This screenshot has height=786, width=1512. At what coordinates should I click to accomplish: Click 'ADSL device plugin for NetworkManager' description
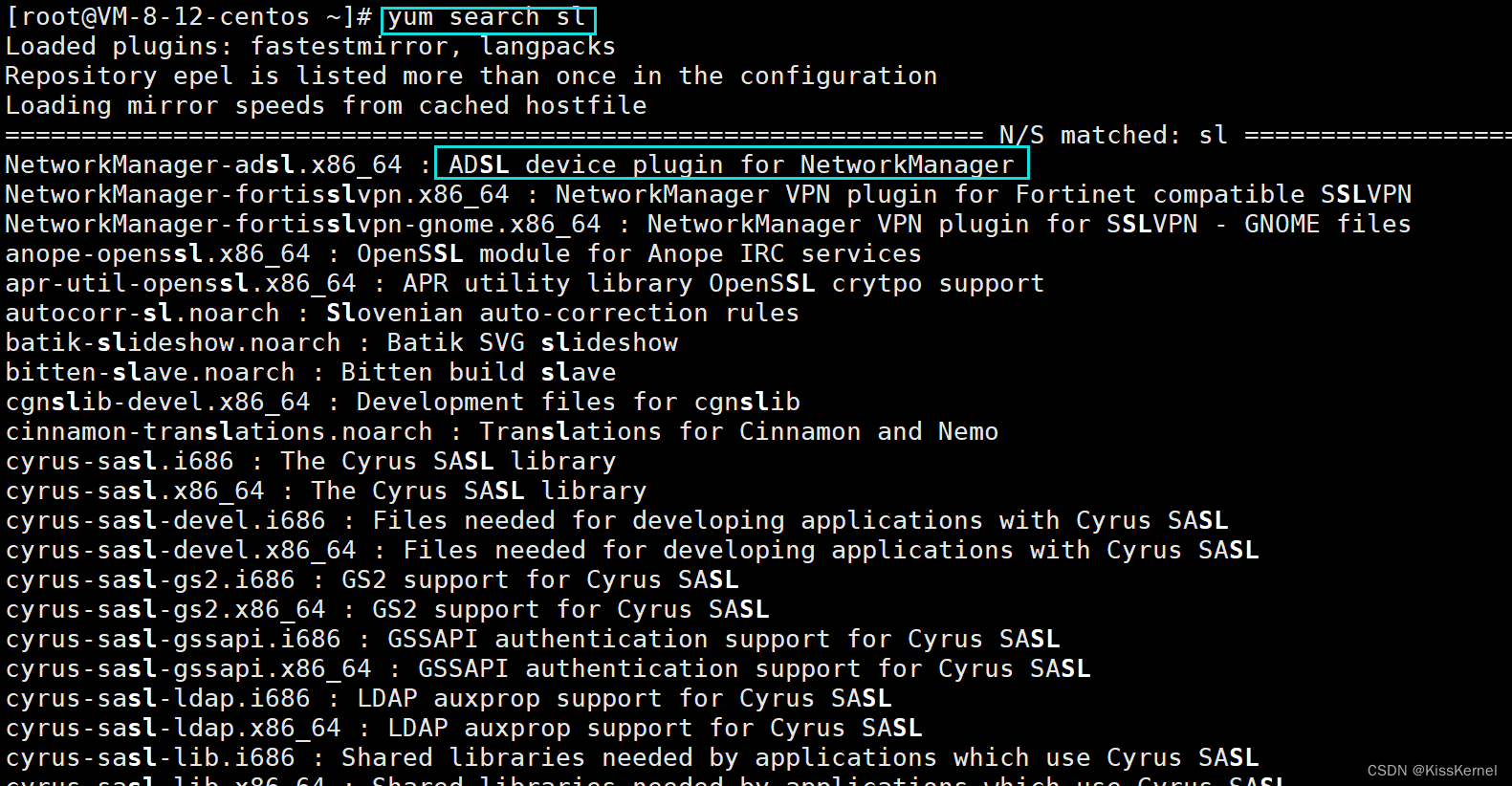732,165
